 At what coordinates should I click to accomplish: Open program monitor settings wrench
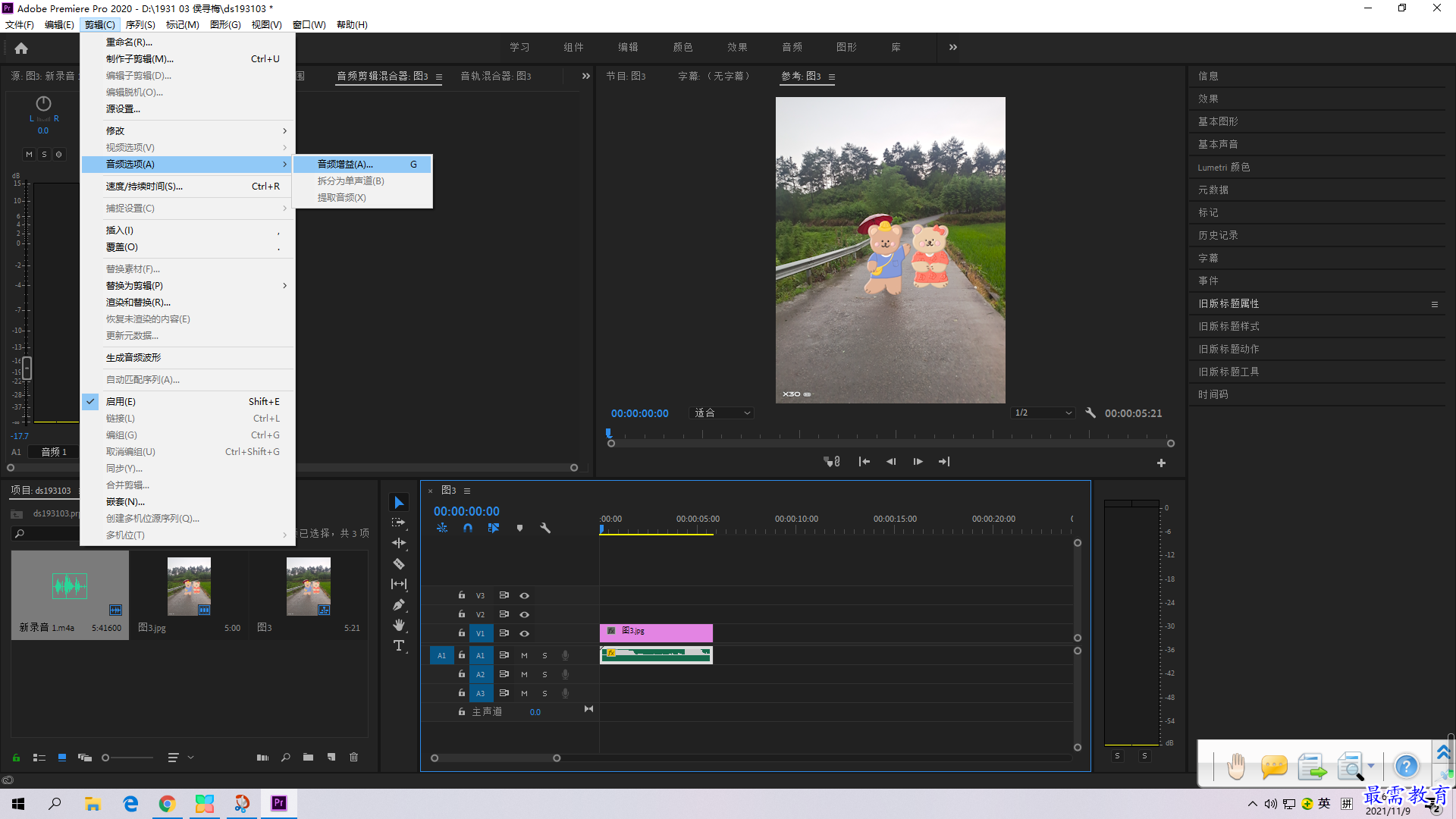(1090, 413)
